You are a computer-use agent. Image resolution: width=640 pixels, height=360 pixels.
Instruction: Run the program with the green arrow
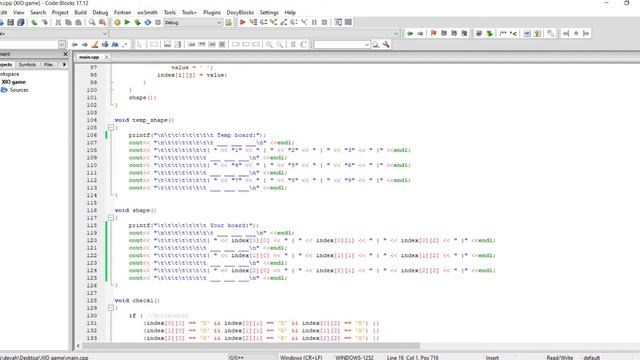tap(127, 22)
